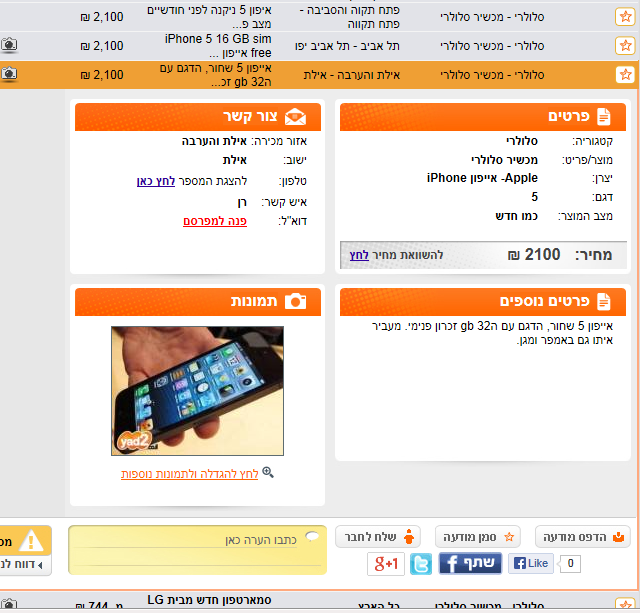
Task: Click the magnifier icon below the phone photo
Action: [267, 473]
